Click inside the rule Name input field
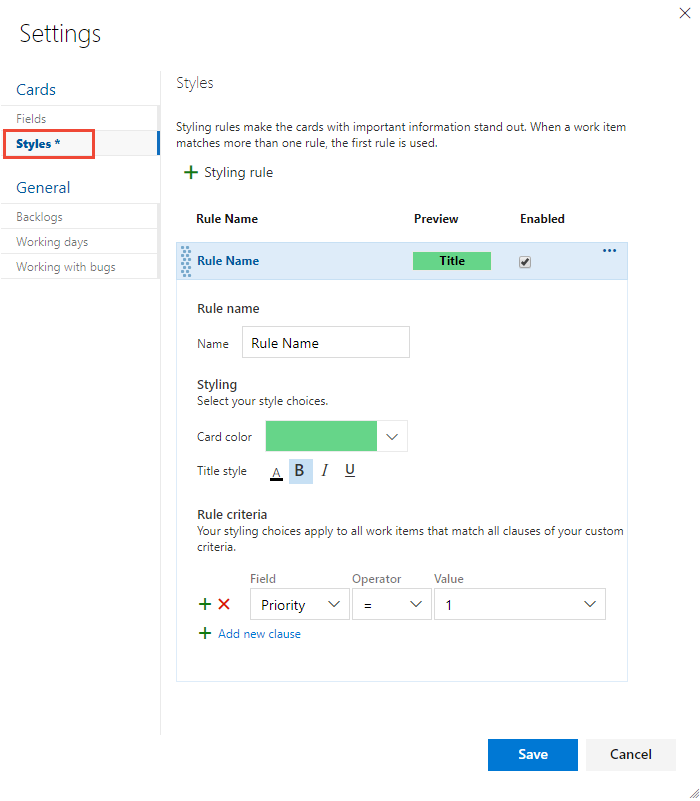The height and width of the screenshot is (801, 700). [325, 342]
